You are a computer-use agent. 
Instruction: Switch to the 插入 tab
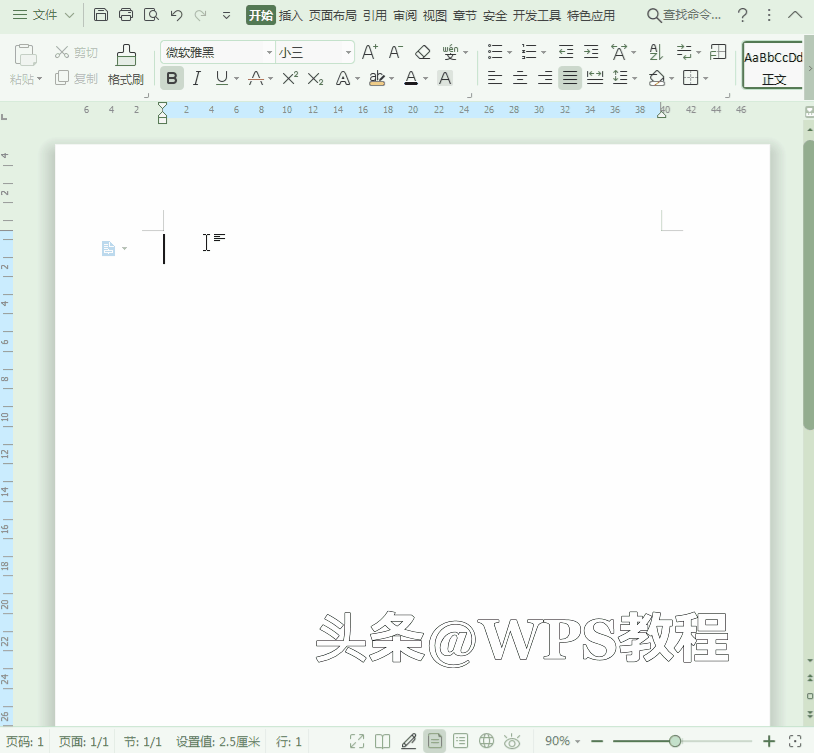tap(290, 16)
